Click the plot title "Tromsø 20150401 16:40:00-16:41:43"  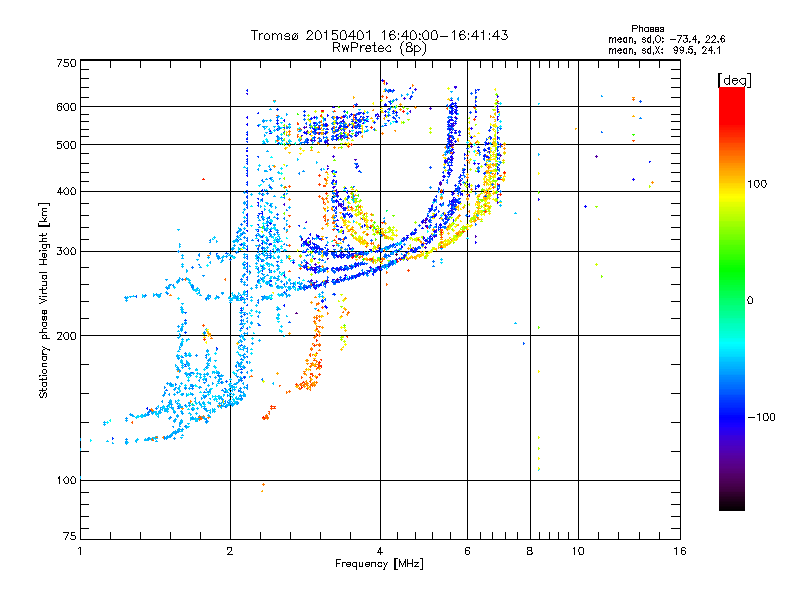pos(379,35)
